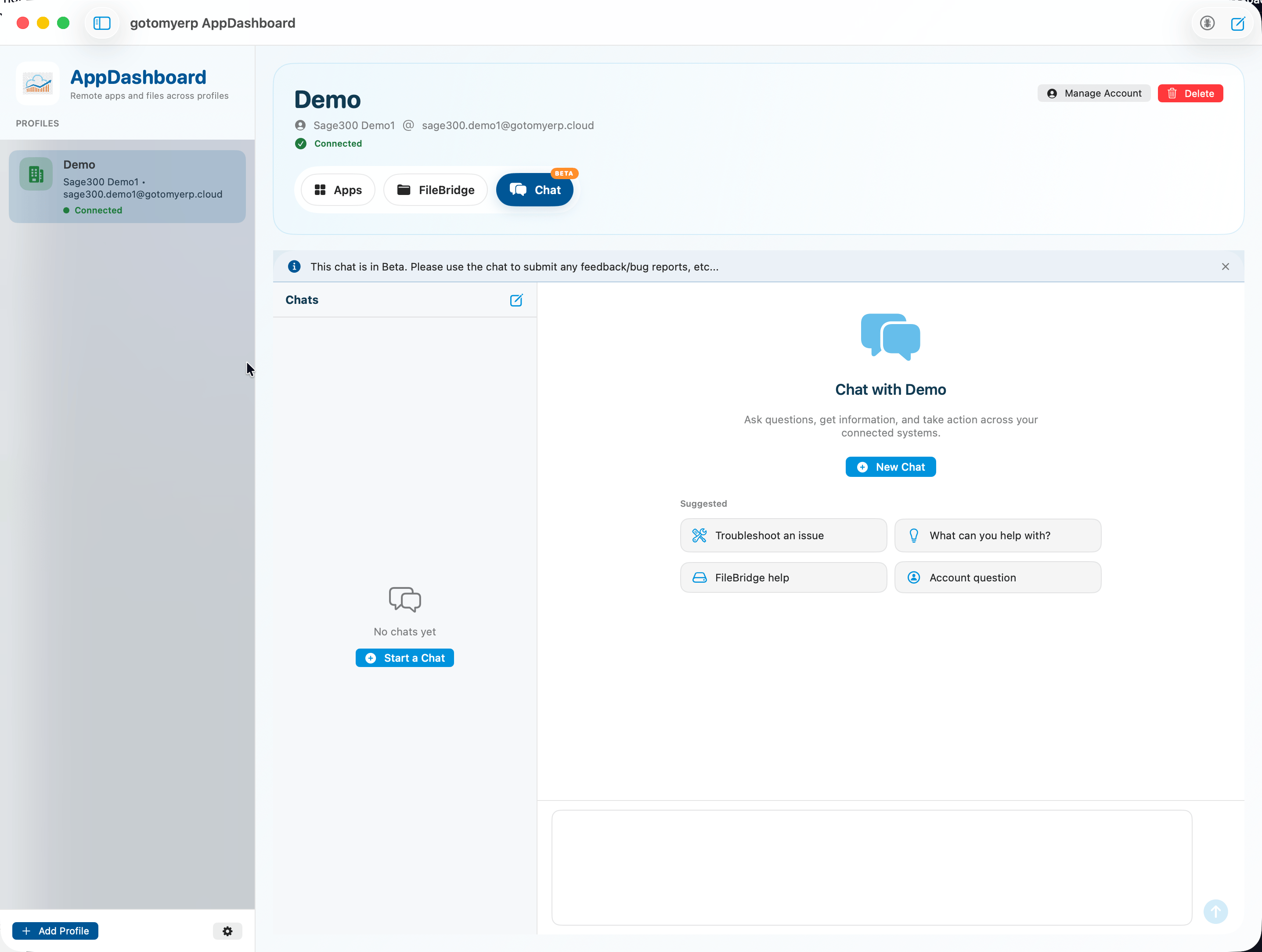Viewport: 1262px width, 952px height.
Task: Click the PROFILES section label
Action: [x=38, y=124]
